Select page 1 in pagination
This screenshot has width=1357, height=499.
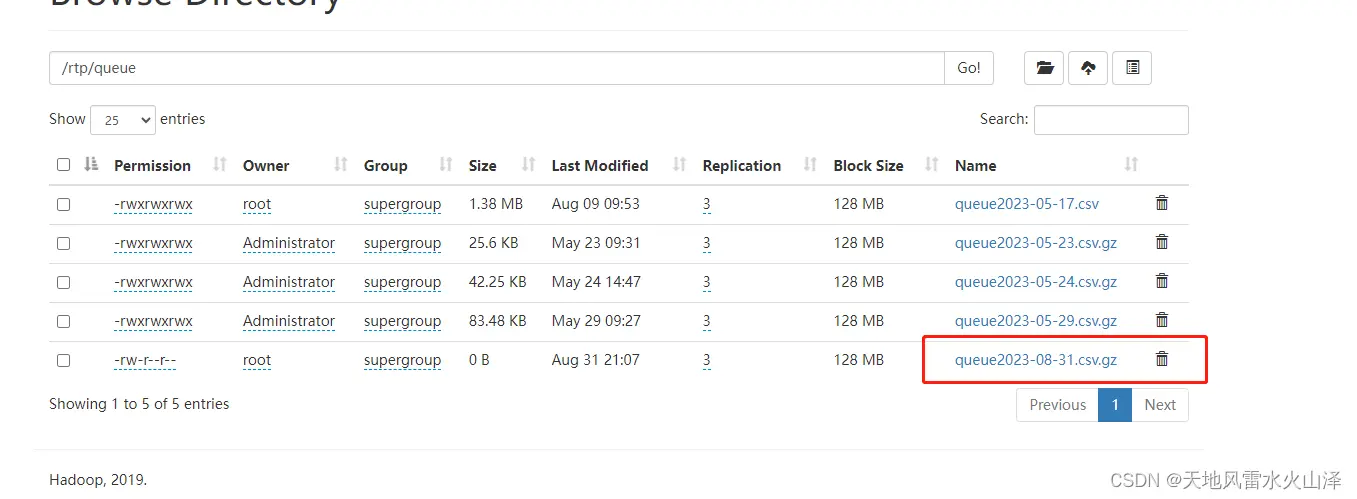[1115, 405]
